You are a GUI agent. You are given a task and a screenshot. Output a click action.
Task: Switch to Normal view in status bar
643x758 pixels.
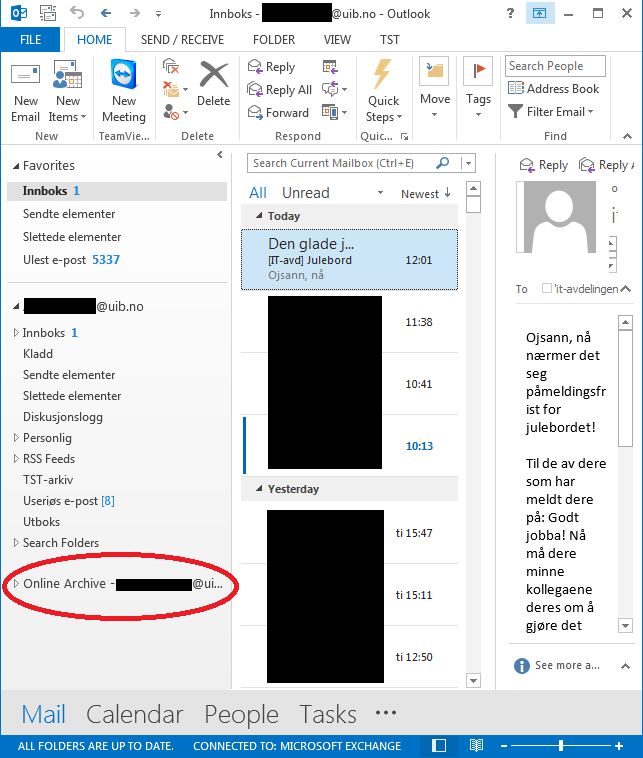point(439,746)
